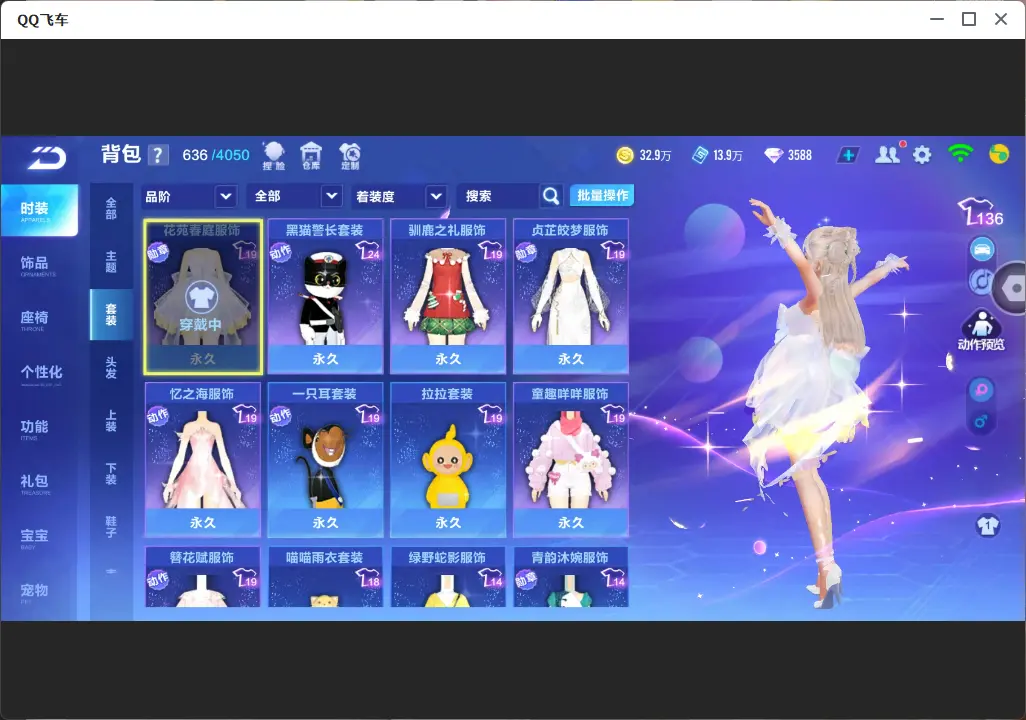Open the friends list icon
The image size is (1026, 720).
[887, 154]
